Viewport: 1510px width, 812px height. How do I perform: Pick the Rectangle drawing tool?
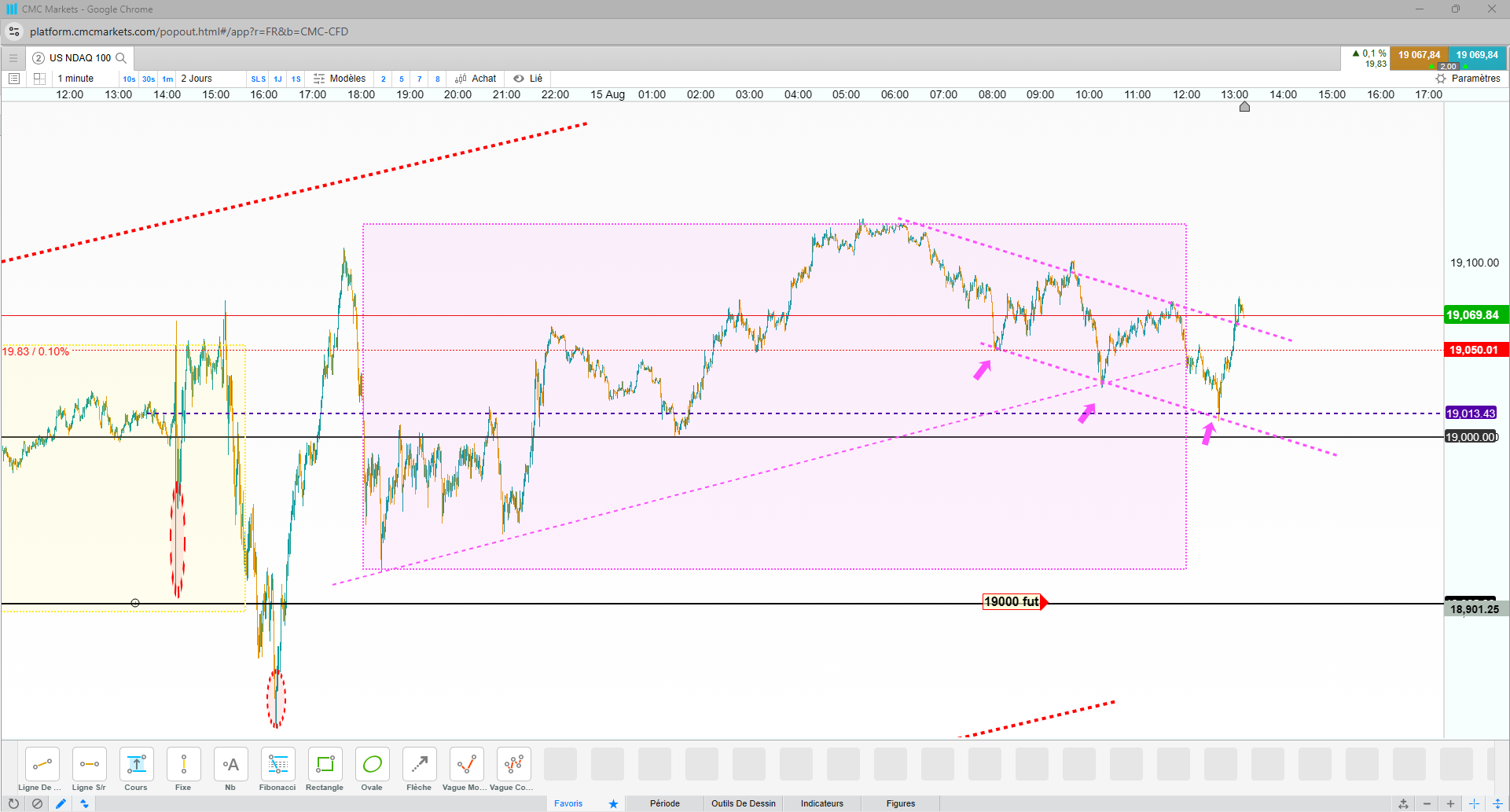pos(325,769)
